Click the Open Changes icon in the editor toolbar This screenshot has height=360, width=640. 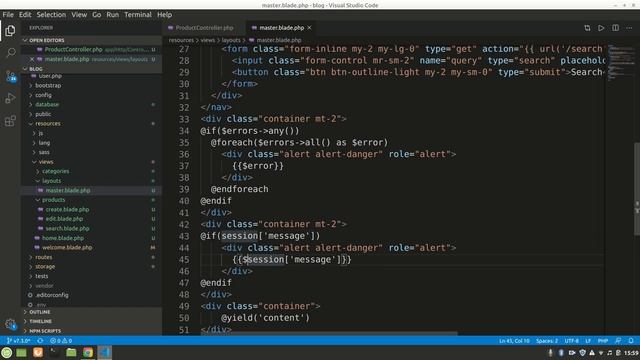point(587,28)
